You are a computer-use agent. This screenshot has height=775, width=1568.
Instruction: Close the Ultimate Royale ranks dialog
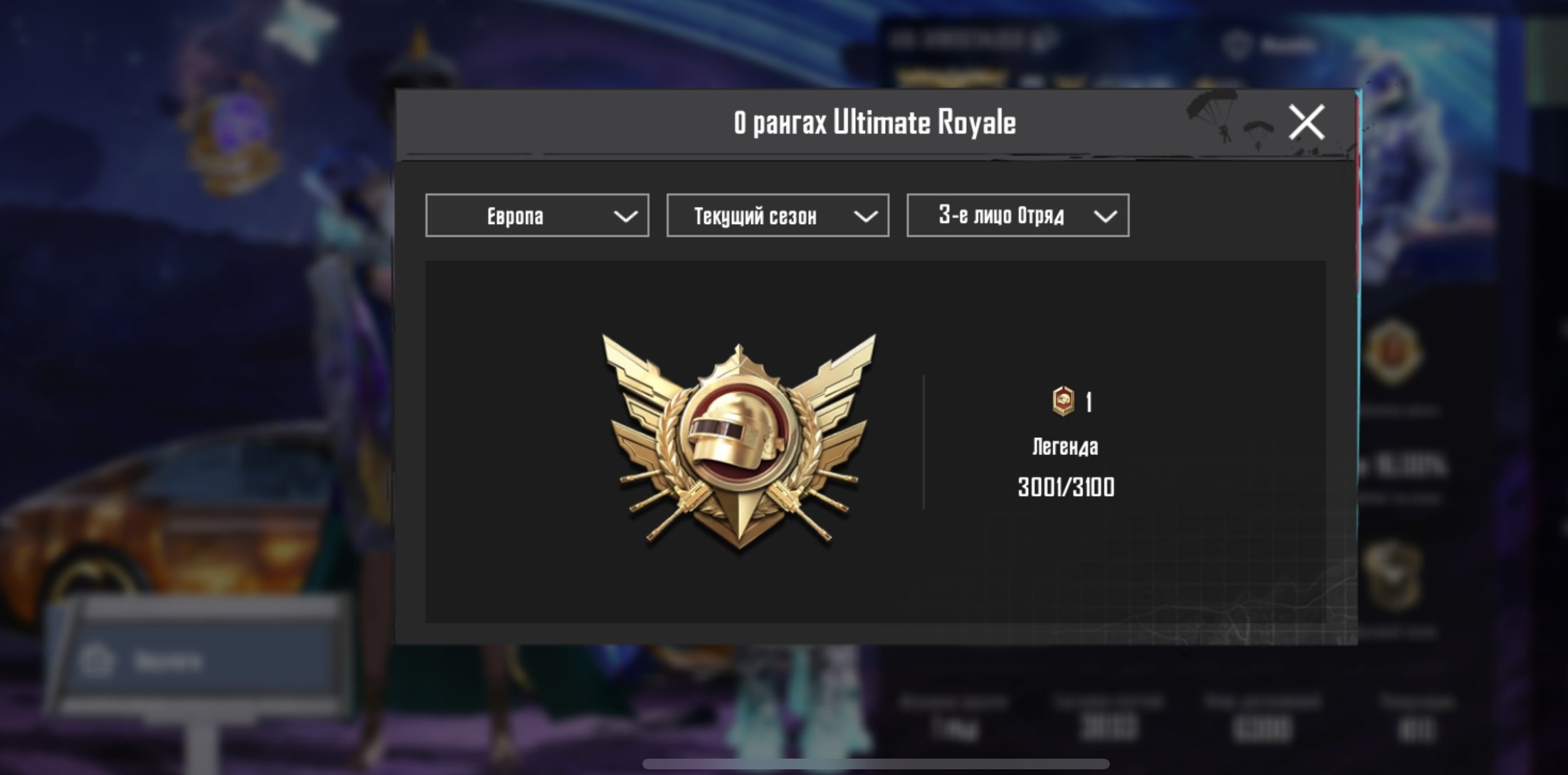pyautogui.click(x=1307, y=122)
